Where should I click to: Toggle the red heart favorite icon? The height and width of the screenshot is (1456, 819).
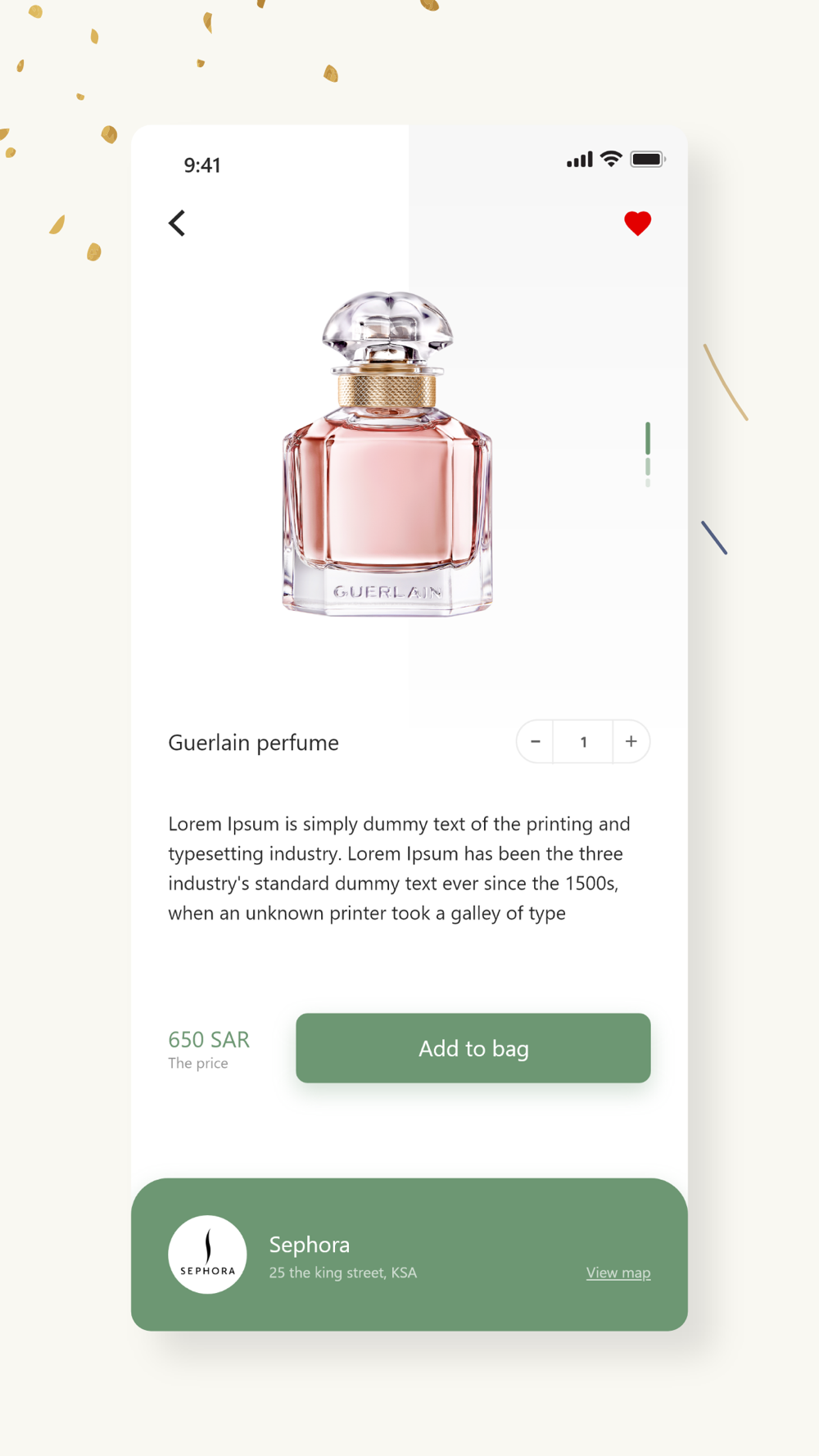pos(637,224)
